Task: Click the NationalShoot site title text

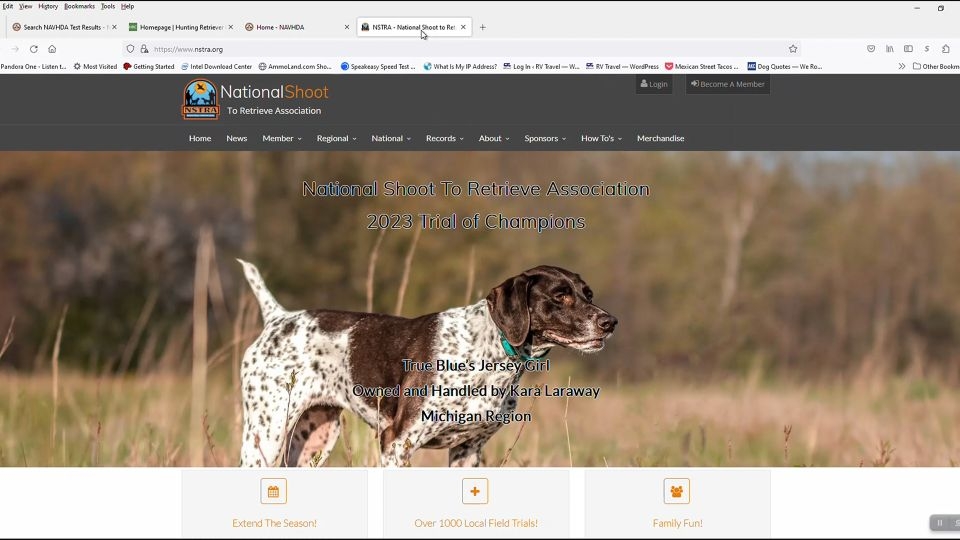Action: 274,92
